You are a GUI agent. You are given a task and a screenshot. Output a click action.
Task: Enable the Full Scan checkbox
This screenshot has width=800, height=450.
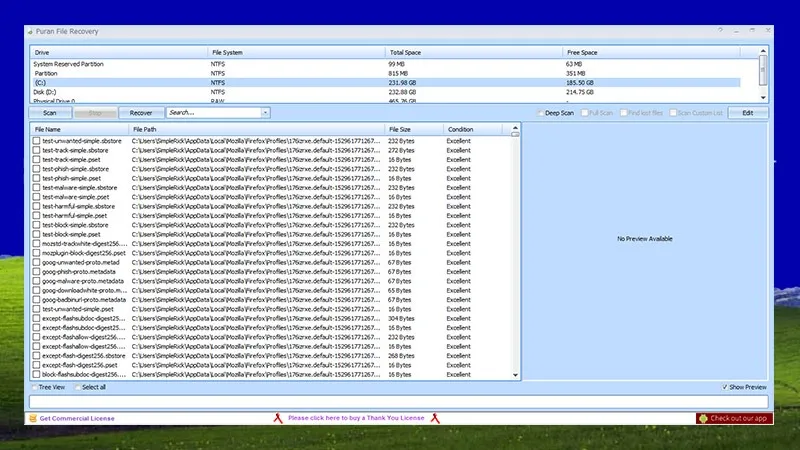585,113
